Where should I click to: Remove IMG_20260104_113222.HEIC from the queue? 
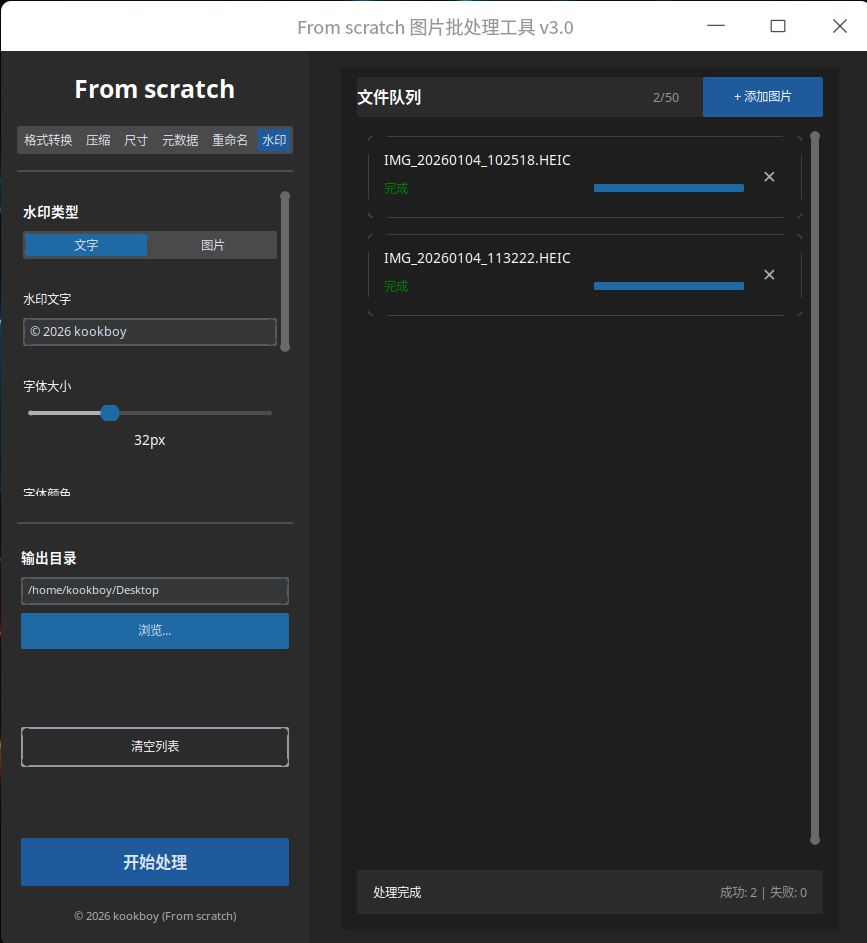click(769, 275)
